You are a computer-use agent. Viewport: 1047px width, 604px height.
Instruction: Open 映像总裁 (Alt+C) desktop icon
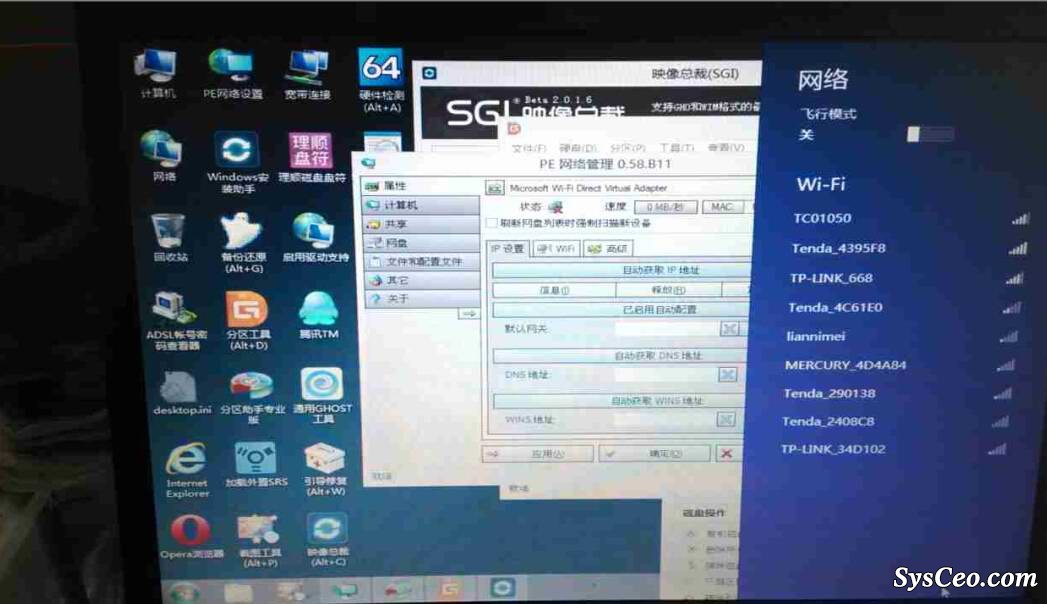click(327, 539)
